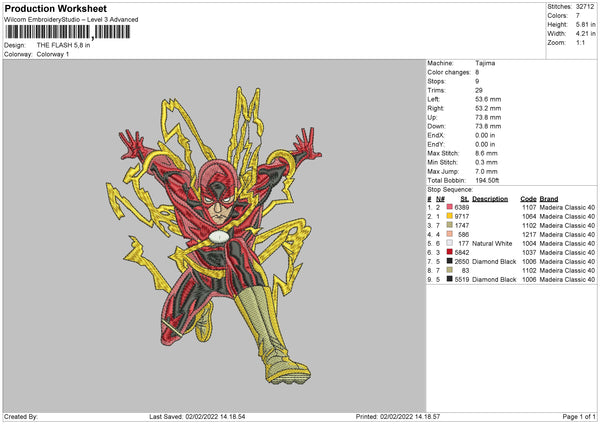Click the 'St.' column header
Image resolution: width=600 pixels, height=424 pixels.
point(465,199)
